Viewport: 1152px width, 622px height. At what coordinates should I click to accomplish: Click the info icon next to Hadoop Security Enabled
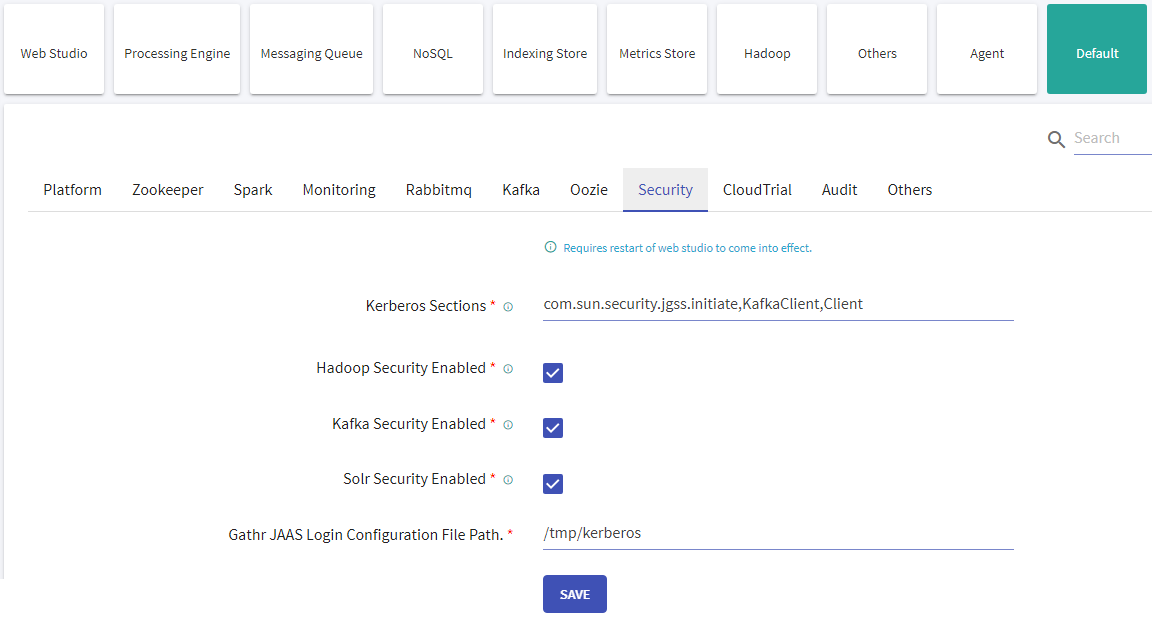click(507, 369)
